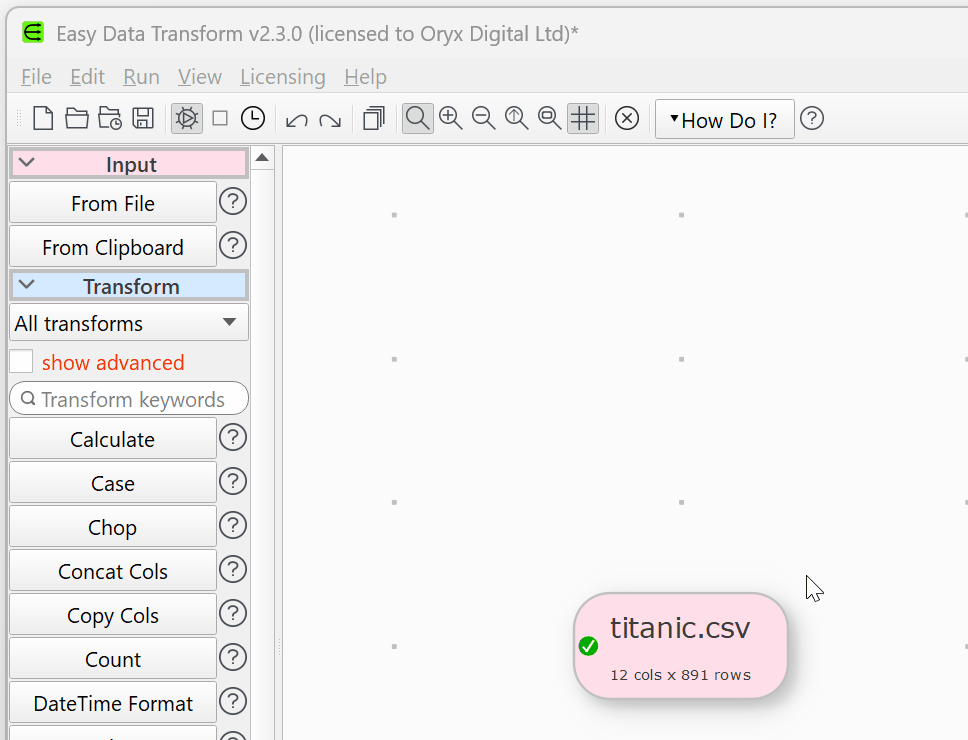Click the Undo arrow icon
Viewport: 968px width, 740px height.
click(296, 119)
